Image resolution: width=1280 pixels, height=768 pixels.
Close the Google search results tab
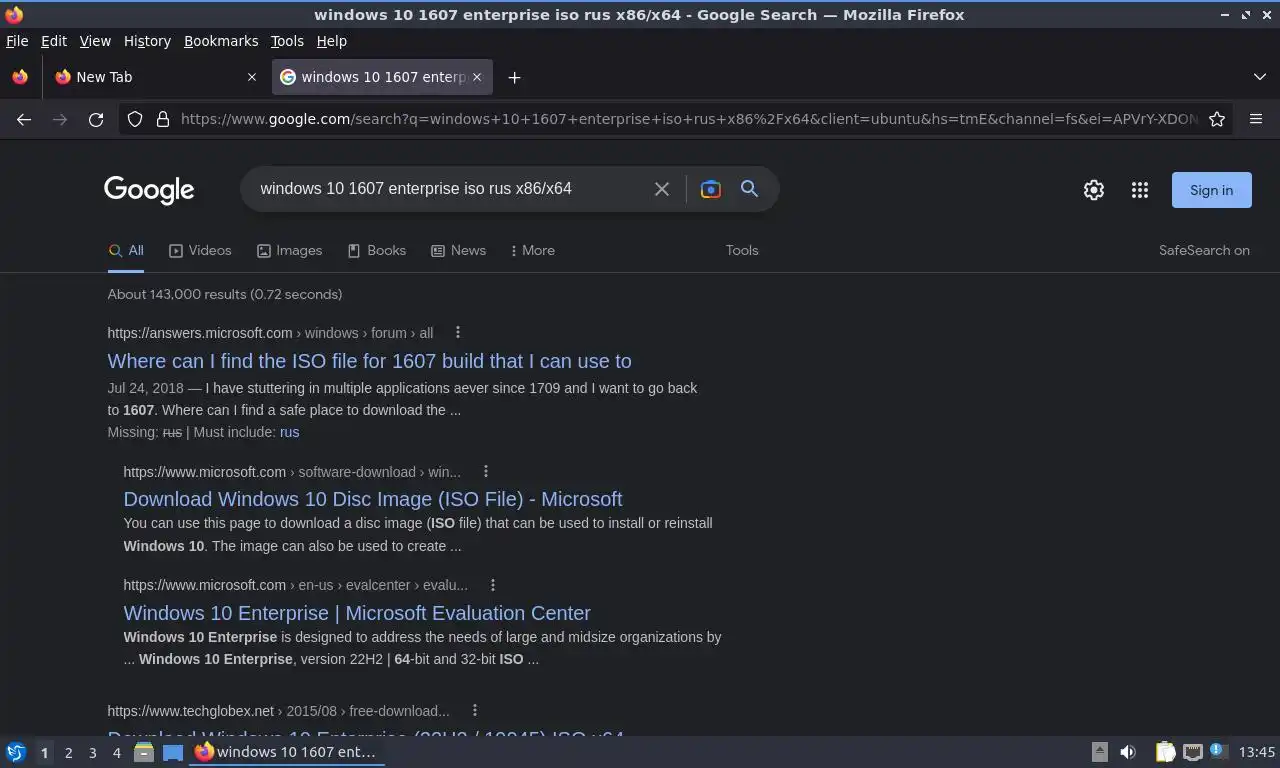pos(477,77)
